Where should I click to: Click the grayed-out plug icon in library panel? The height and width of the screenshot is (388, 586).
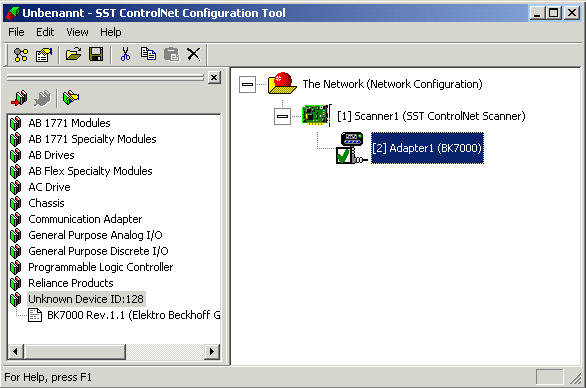42,98
